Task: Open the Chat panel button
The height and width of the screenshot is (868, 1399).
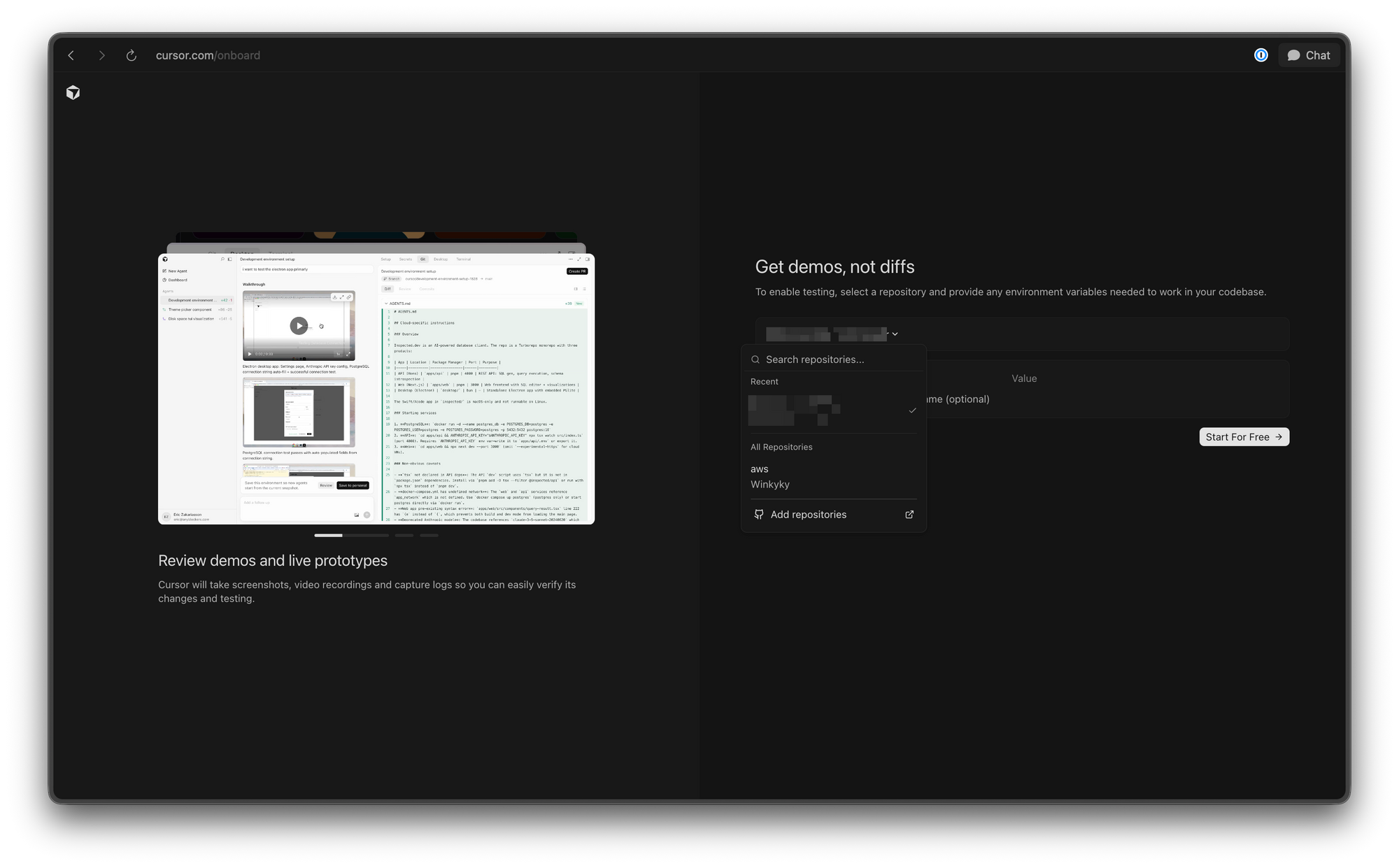Action: 1309,55
